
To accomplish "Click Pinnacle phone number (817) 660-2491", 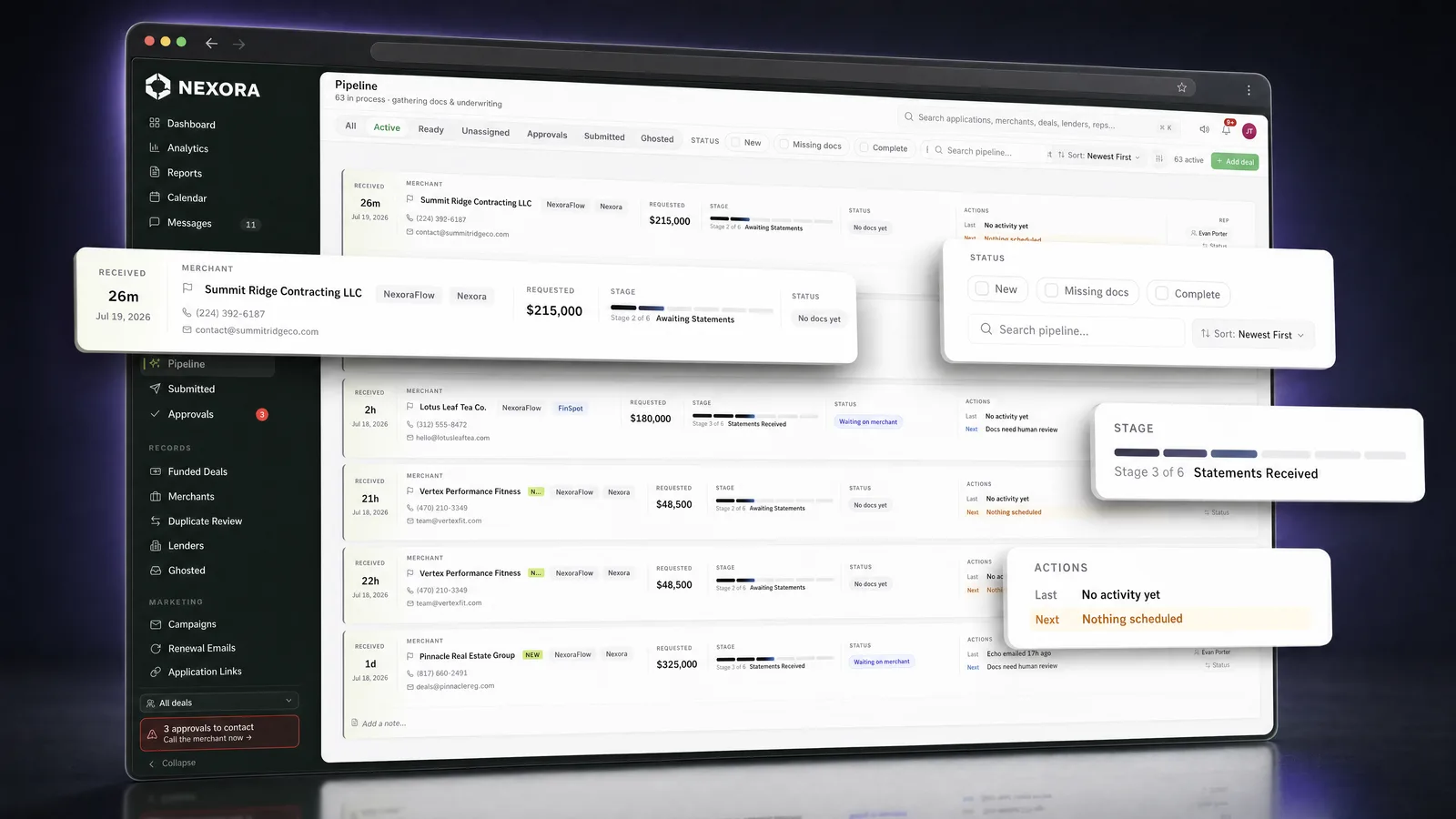I will pyautogui.click(x=442, y=673).
